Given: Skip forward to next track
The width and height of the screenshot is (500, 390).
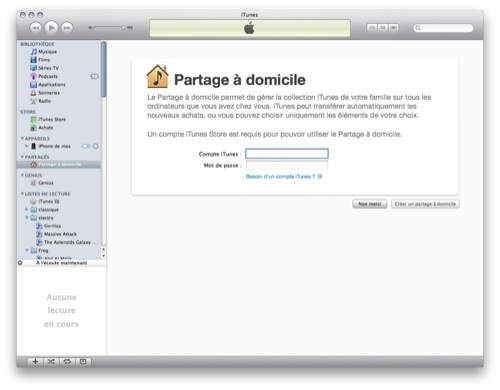Looking at the screenshot, I should click(x=67, y=28).
